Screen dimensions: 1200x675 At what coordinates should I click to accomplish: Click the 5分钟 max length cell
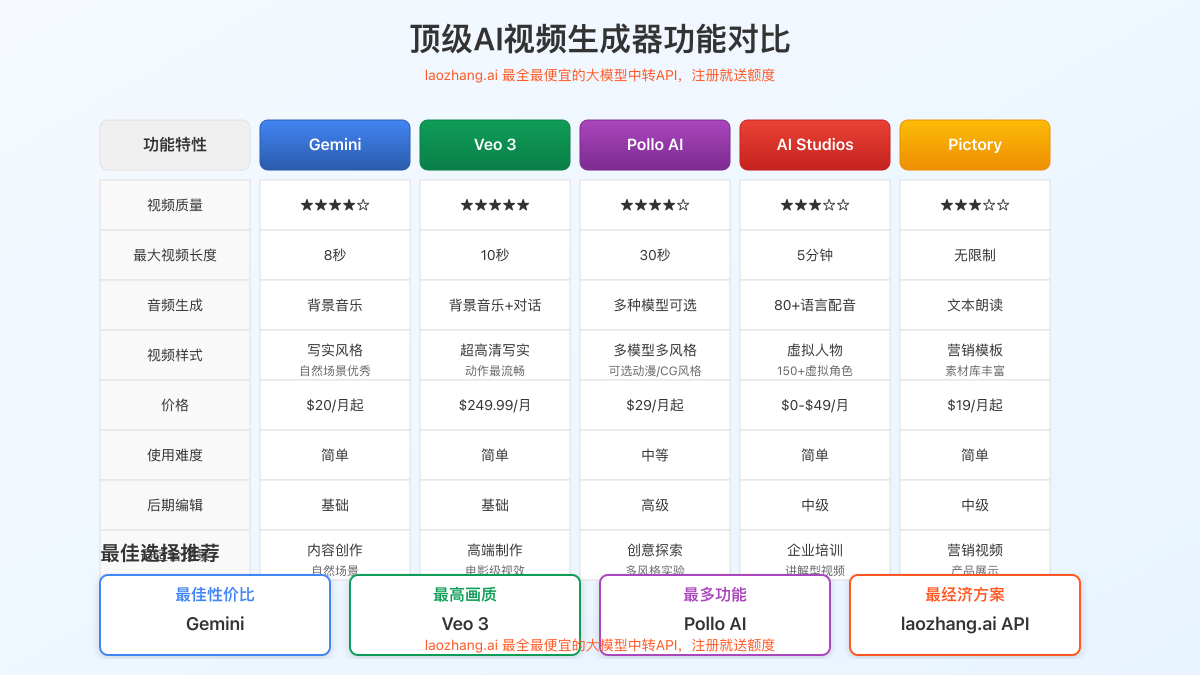[x=815, y=255]
